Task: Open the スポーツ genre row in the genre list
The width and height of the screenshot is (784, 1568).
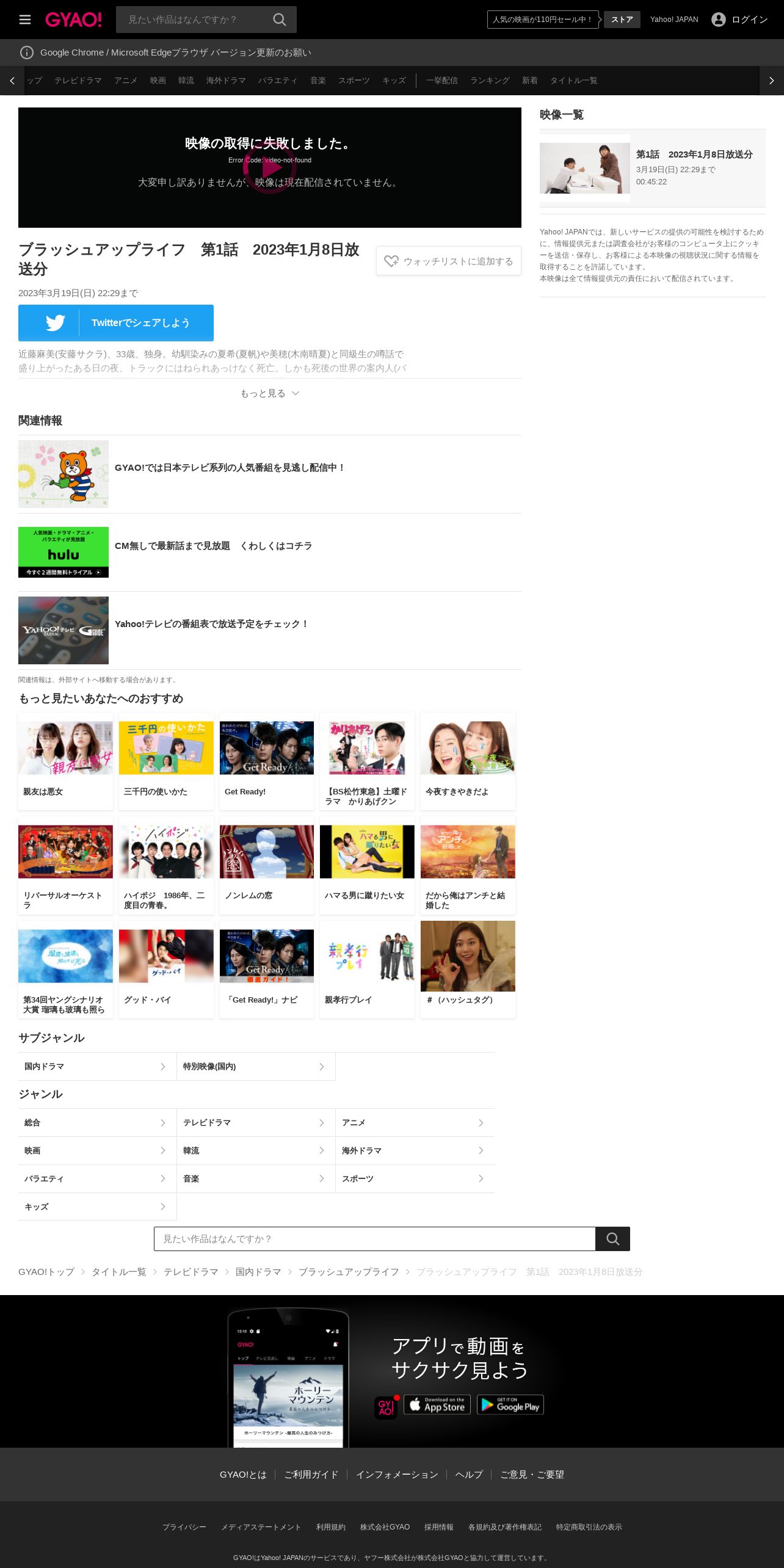Action: click(x=415, y=1179)
